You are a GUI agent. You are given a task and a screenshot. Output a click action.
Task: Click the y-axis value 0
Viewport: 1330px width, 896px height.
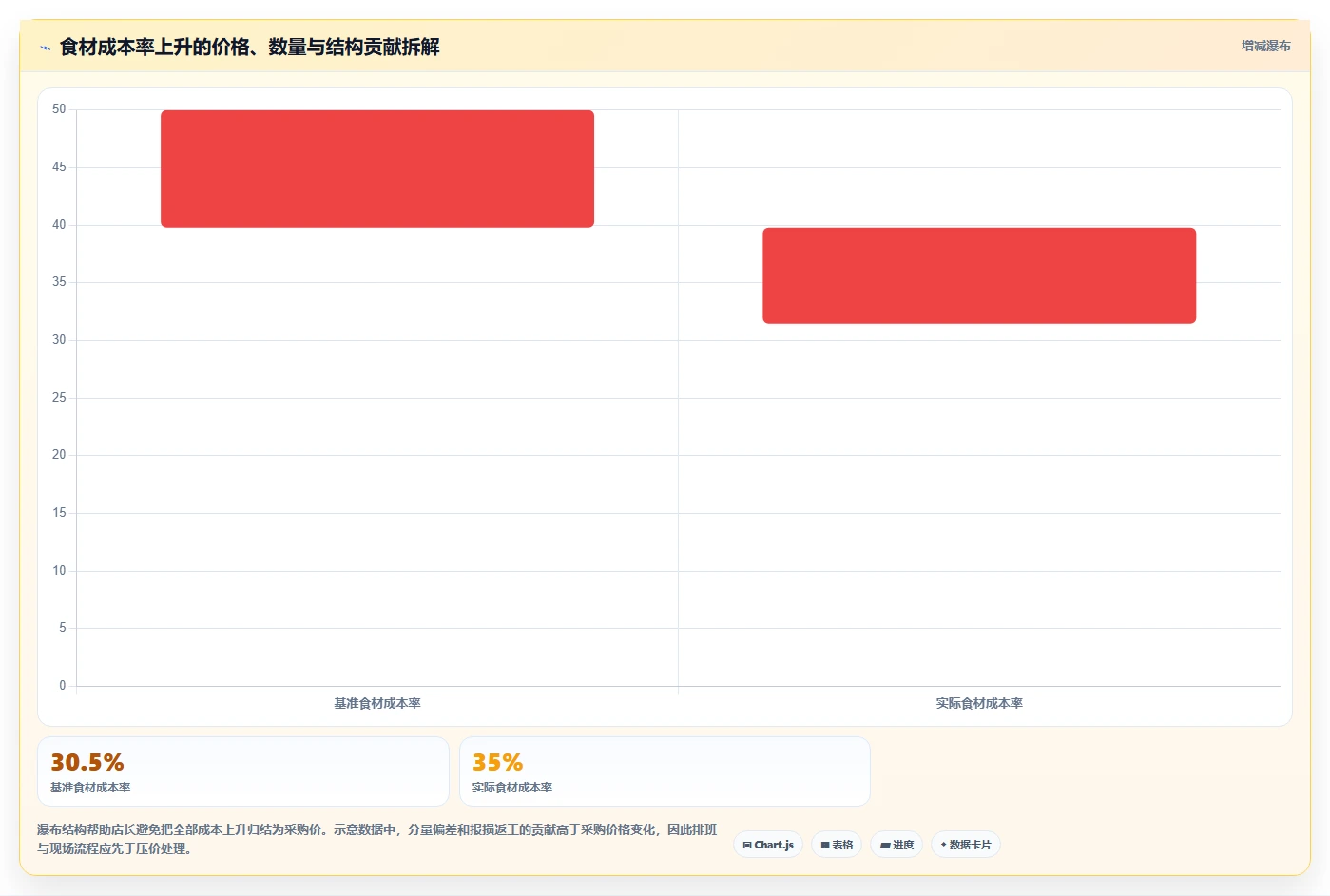click(x=63, y=686)
